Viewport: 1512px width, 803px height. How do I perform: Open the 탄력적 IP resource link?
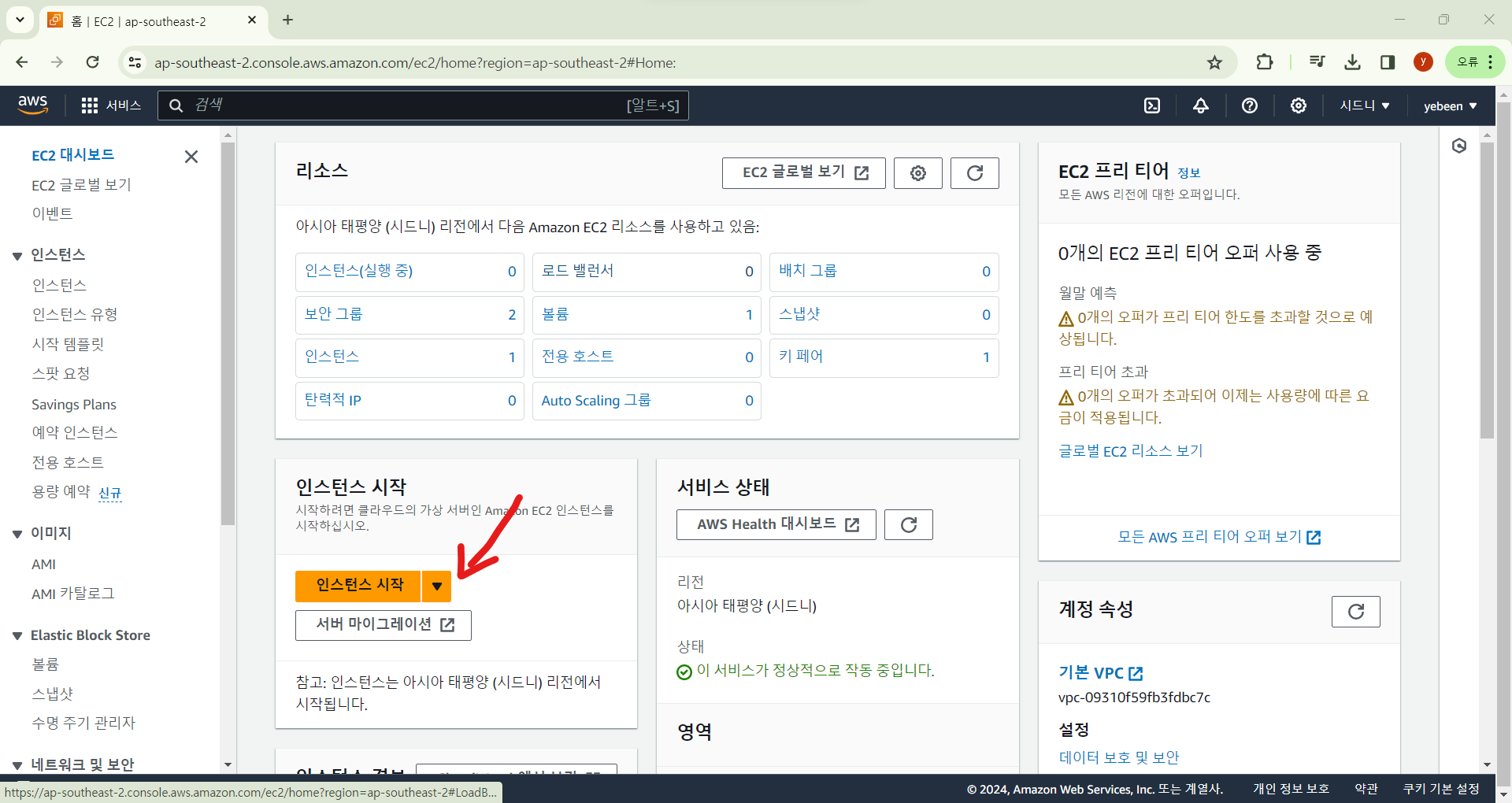tap(332, 401)
